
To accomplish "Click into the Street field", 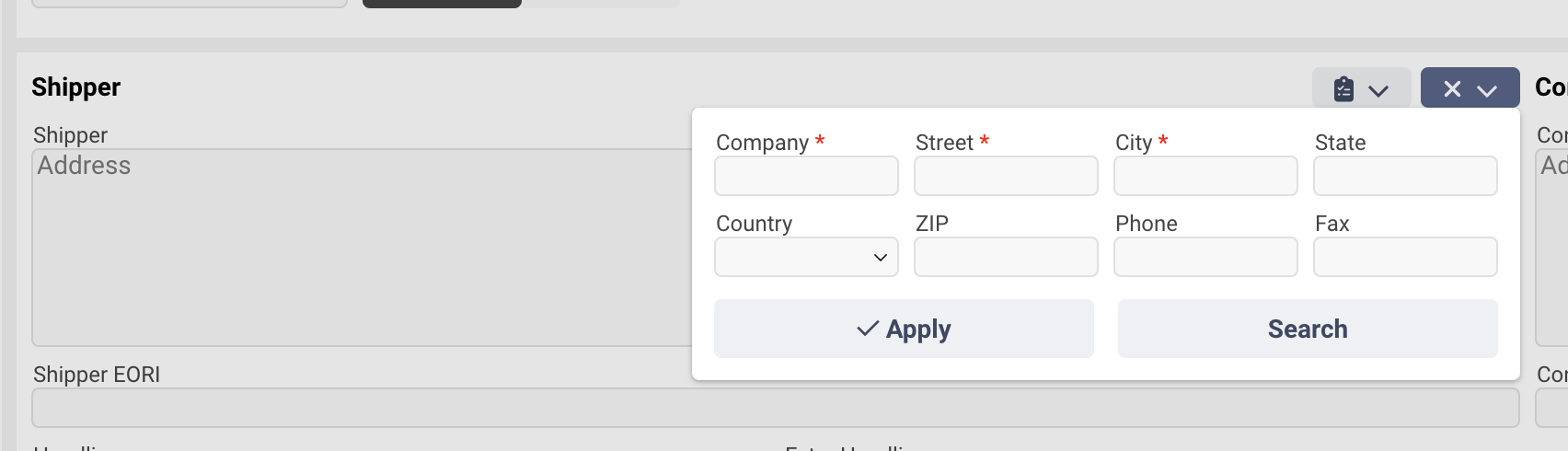I will [1006, 177].
